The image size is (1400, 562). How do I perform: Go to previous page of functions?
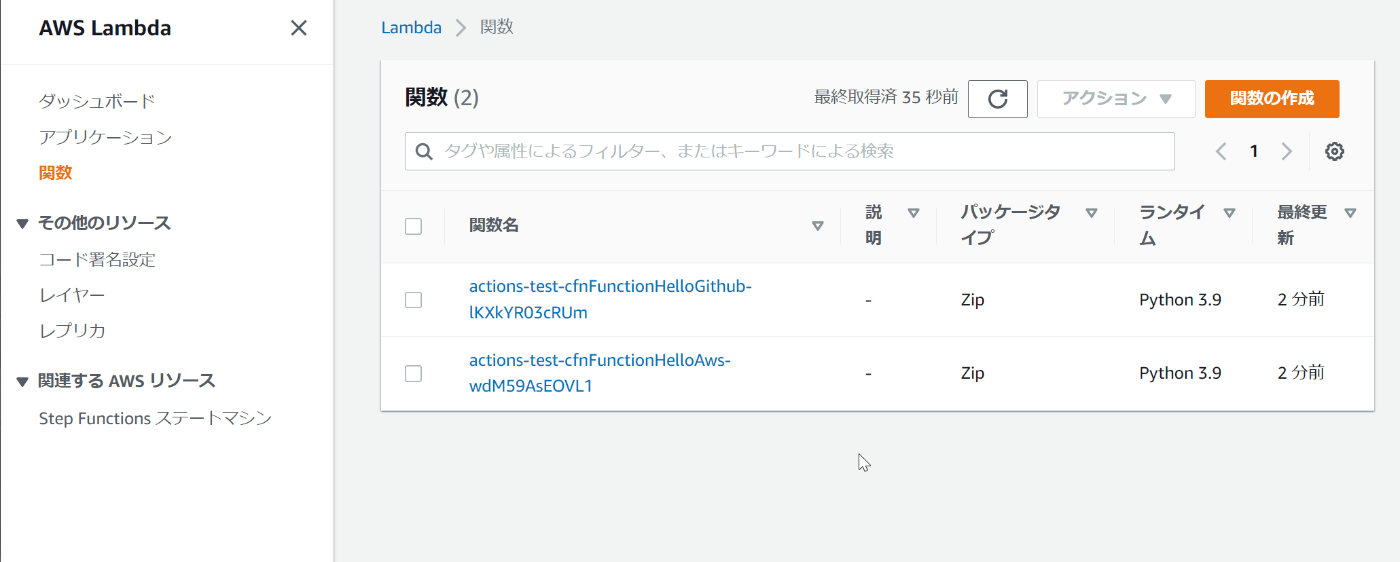[1221, 151]
